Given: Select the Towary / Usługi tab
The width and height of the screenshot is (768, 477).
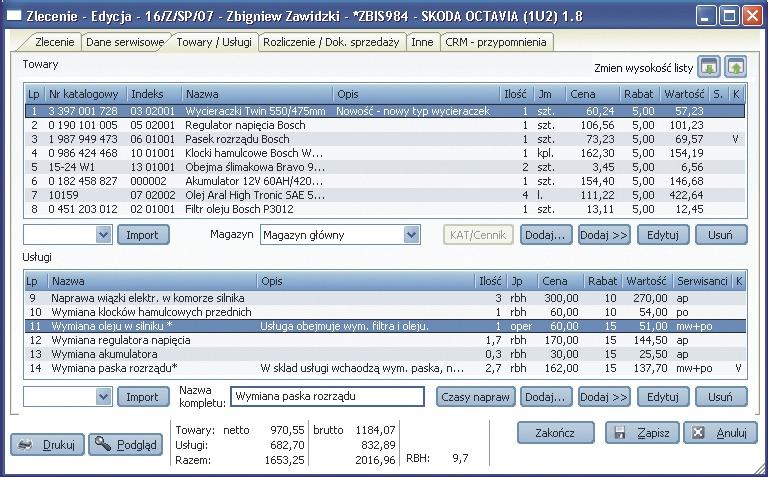Looking at the screenshot, I should click(x=214, y=42).
